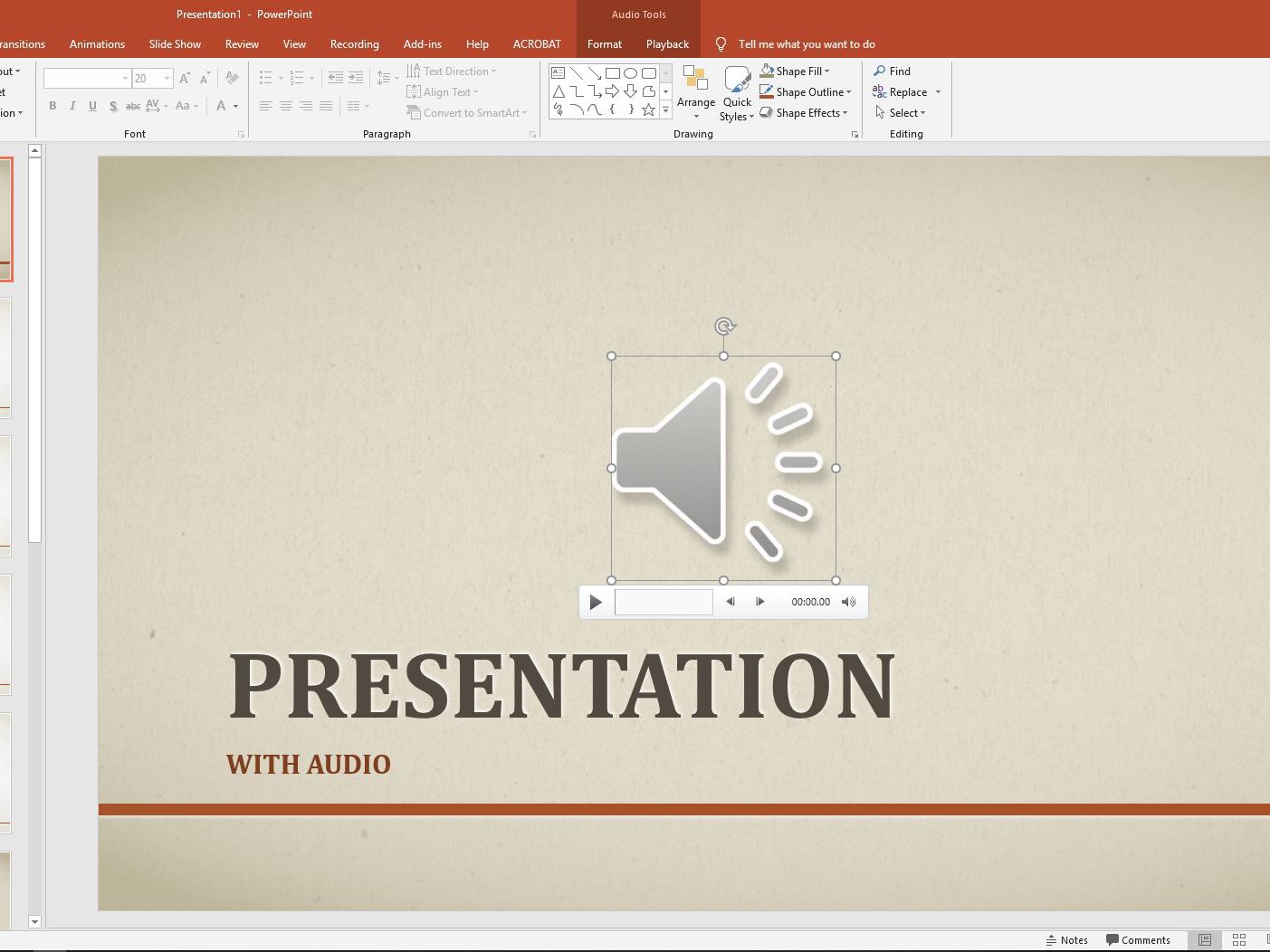Select the Right Arrow block shape
Image resolution: width=1270 pixels, height=952 pixels.
tap(613, 91)
